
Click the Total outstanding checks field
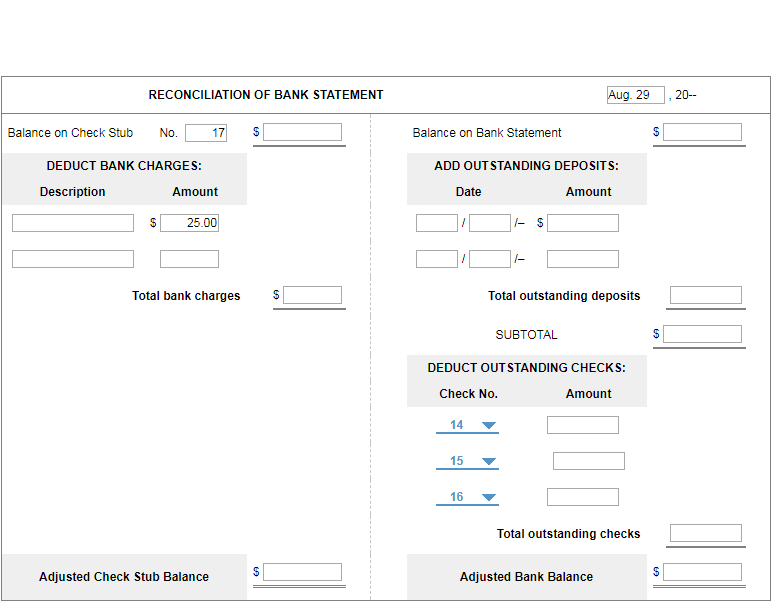click(706, 533)
